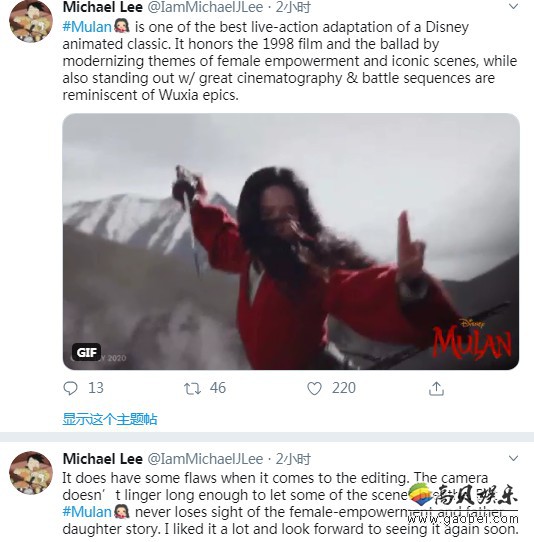Click 显示这个主题帖 to show thread

click(x=110, y=419)
